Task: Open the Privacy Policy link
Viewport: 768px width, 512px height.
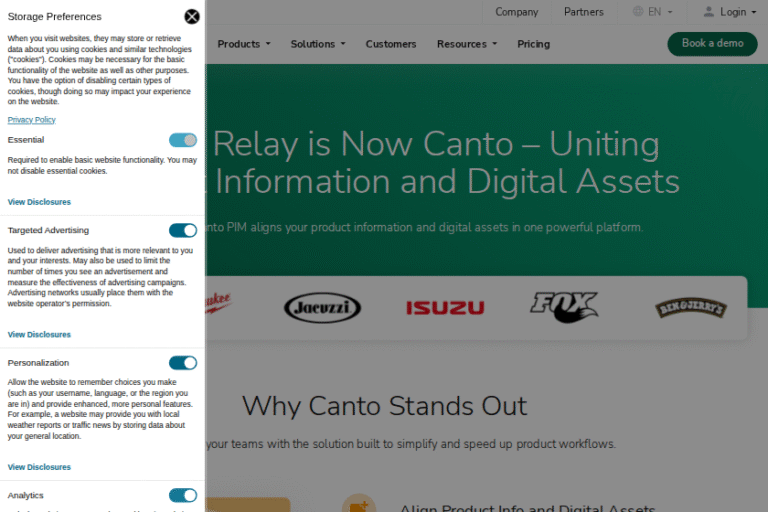Action: pos(32,120)
